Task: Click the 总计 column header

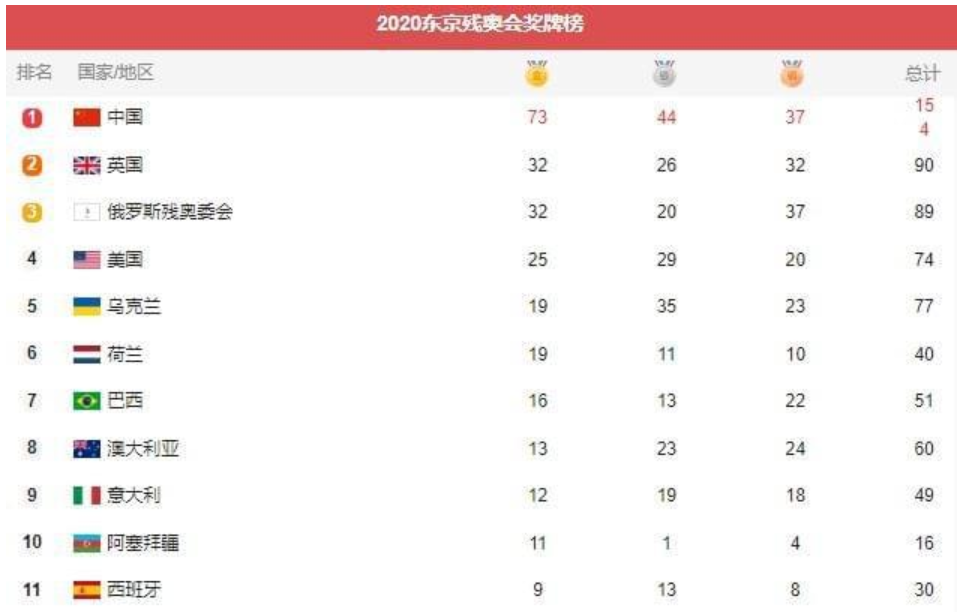Action: coord(923,73)
